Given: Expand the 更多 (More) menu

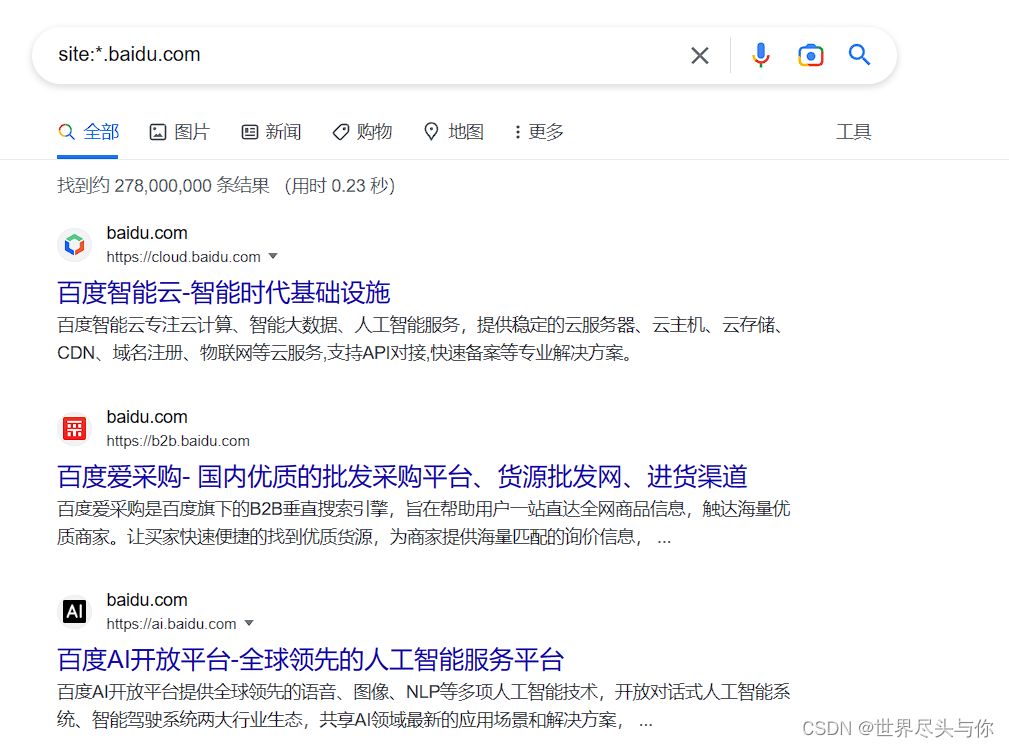Looking at the screenshot, I should 539,132.
